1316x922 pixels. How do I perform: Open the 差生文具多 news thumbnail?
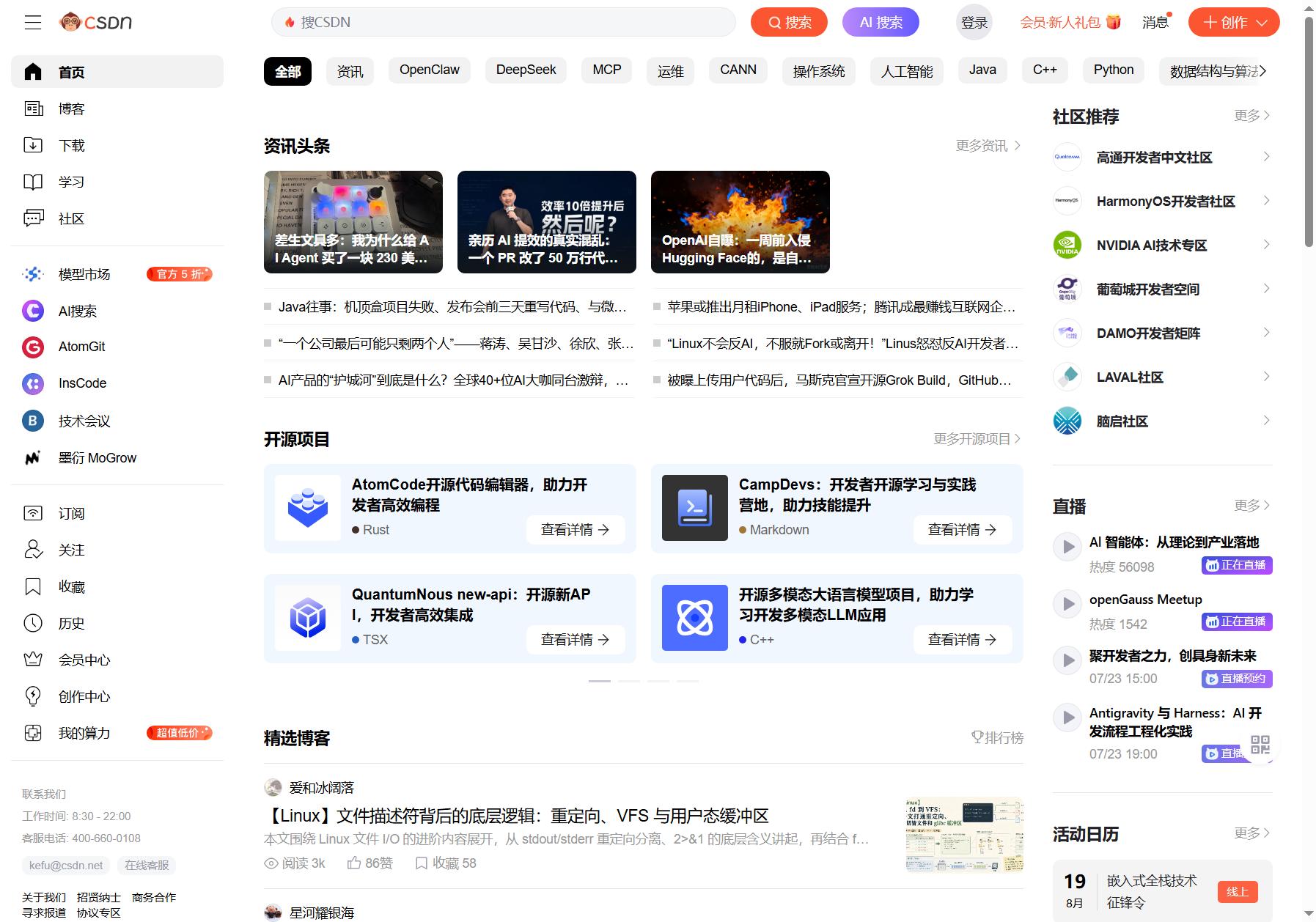[x=353, y=222]
